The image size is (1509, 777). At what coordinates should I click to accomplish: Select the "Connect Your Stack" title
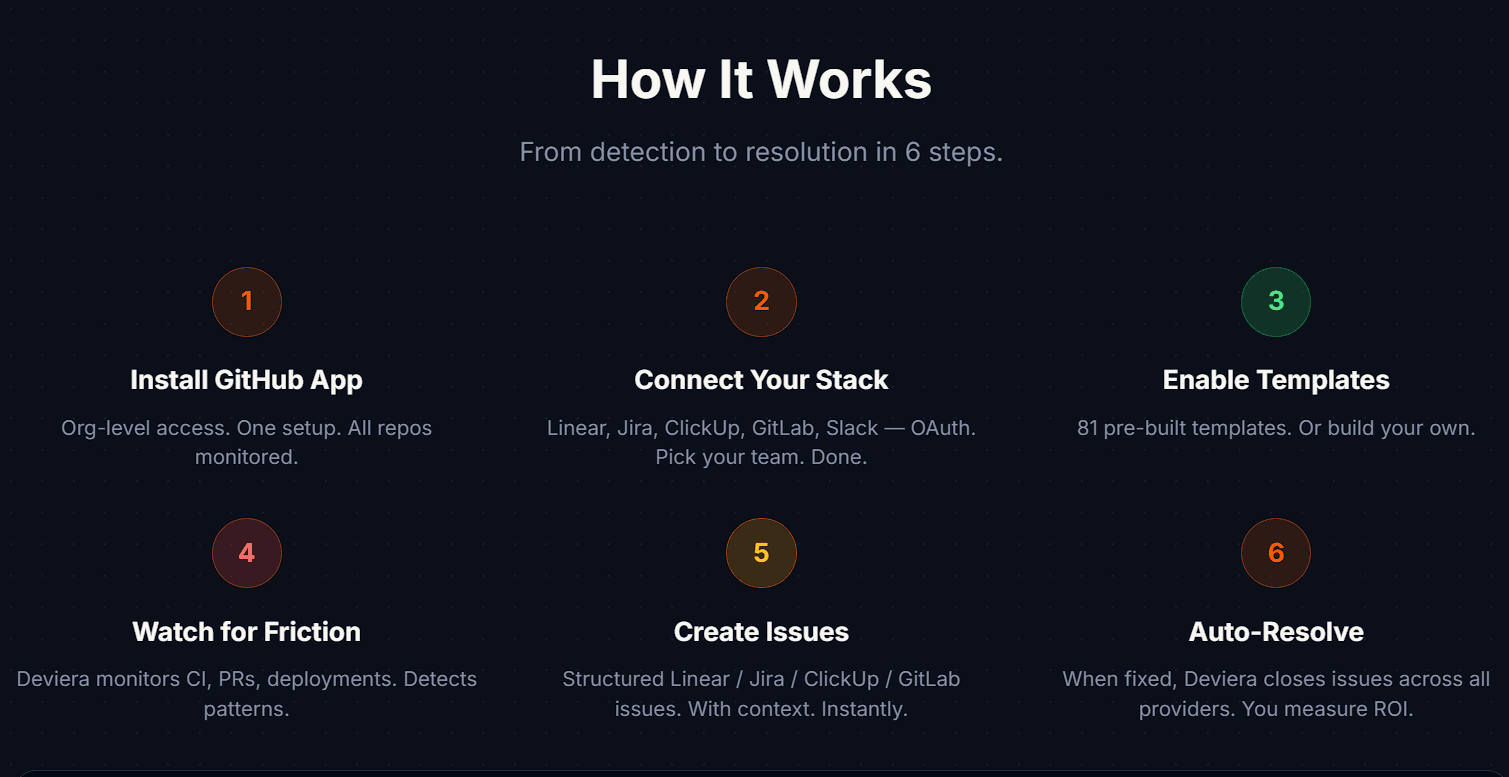(761, 380)
